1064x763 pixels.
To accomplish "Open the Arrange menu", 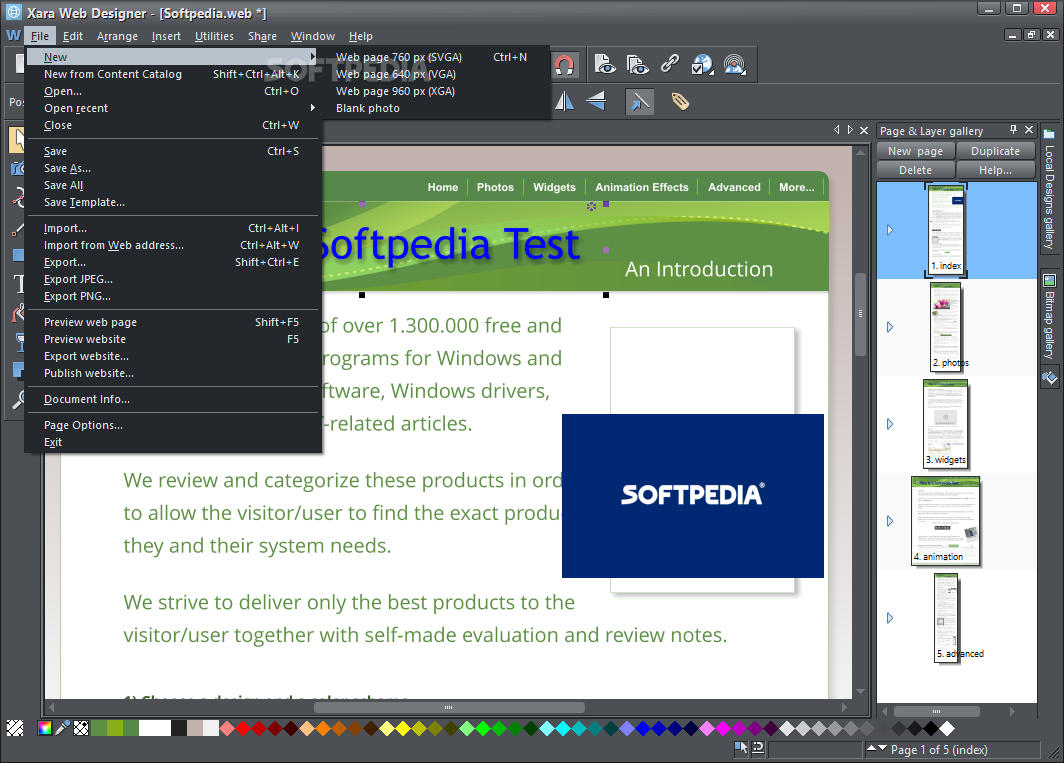I will click(117, 36).
